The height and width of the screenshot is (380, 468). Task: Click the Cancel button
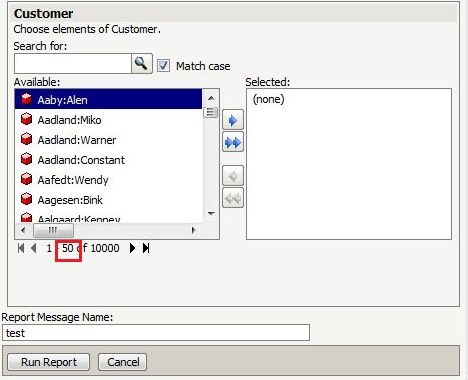point(123,362)
